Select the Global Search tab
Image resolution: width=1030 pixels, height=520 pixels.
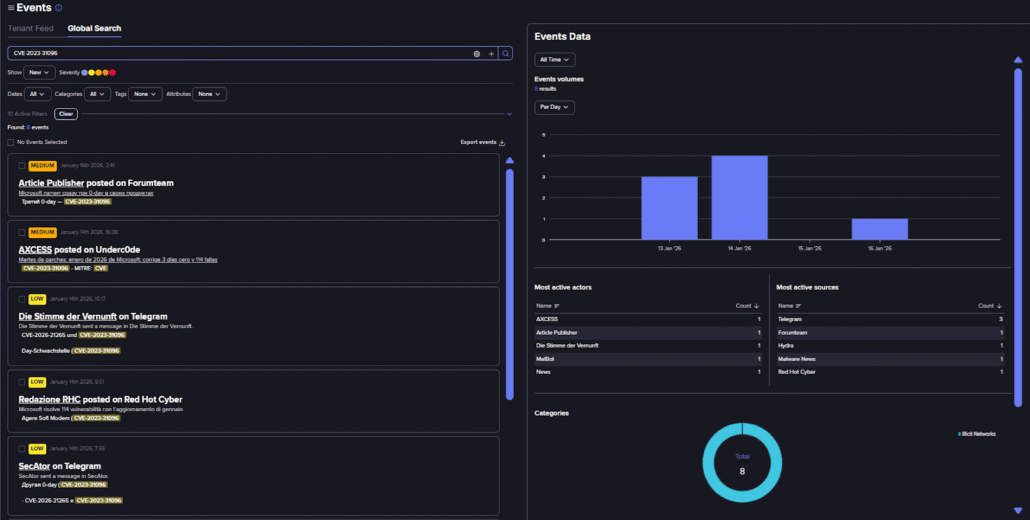click(94, 29)
